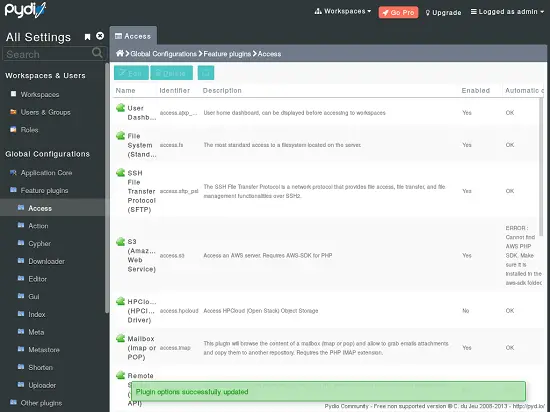Click the search magnifier icon

[x=97, y=53]
